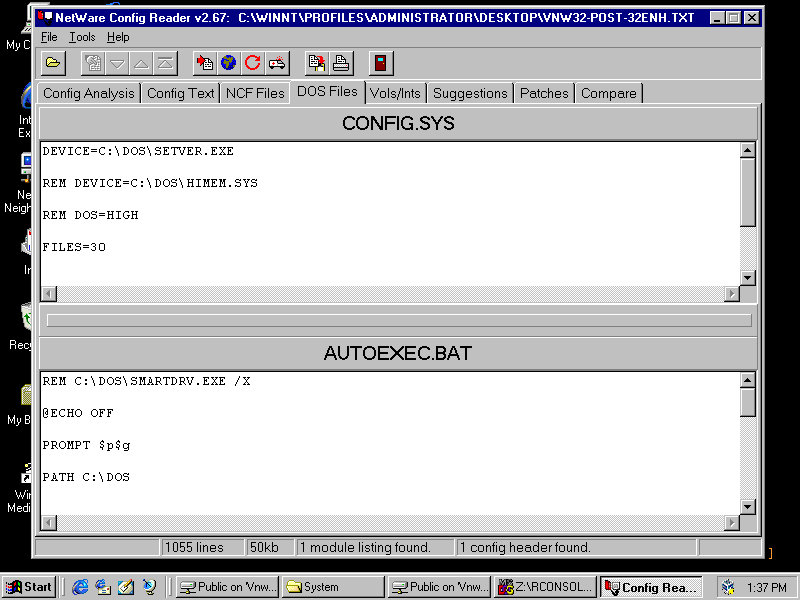Click the PATH C:\DOS line
The image size is (800, 600).
(86, 478)
